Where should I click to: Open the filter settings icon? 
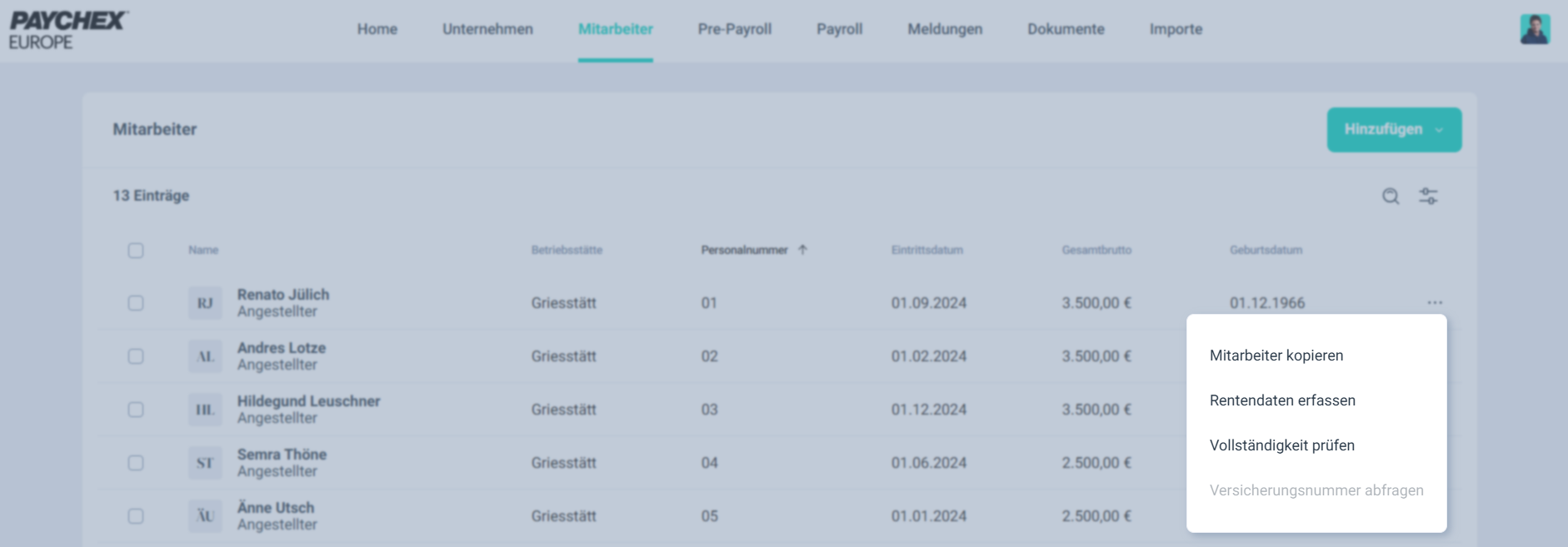tap(1428, 196)
